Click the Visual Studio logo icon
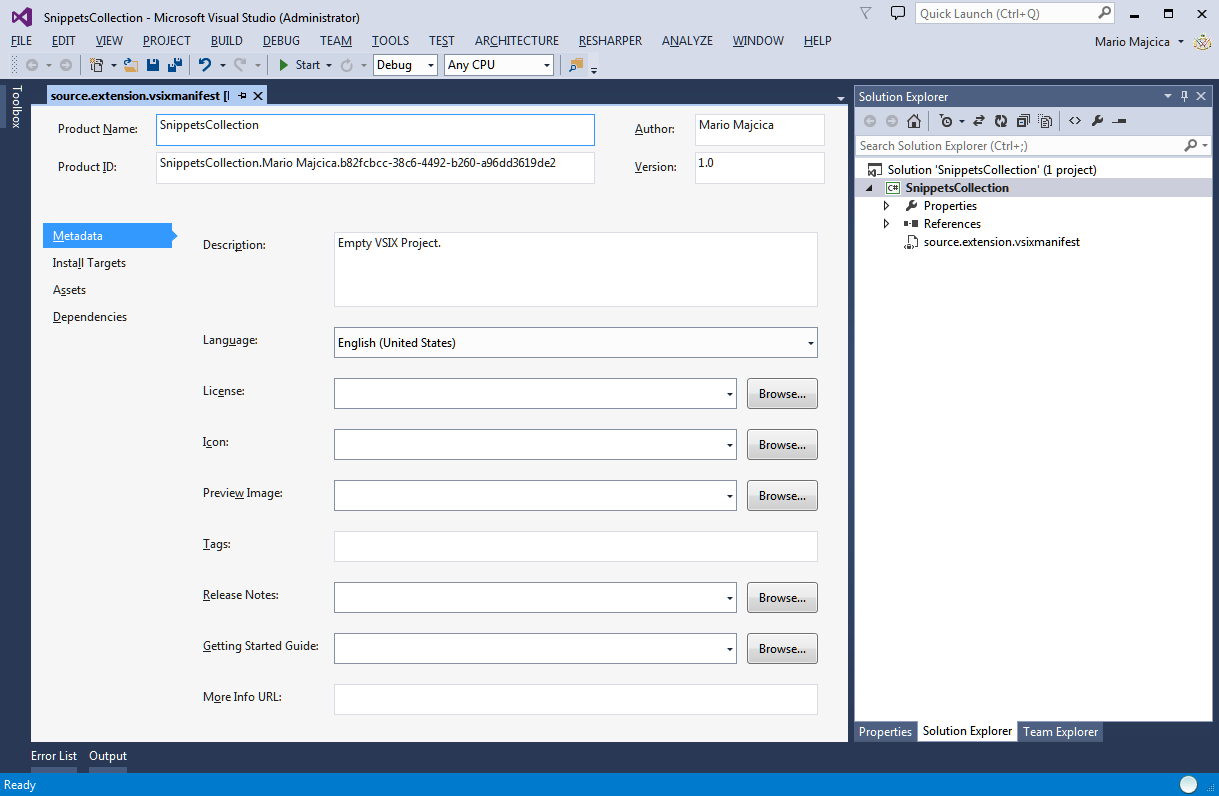 click(x=22, y=17)
